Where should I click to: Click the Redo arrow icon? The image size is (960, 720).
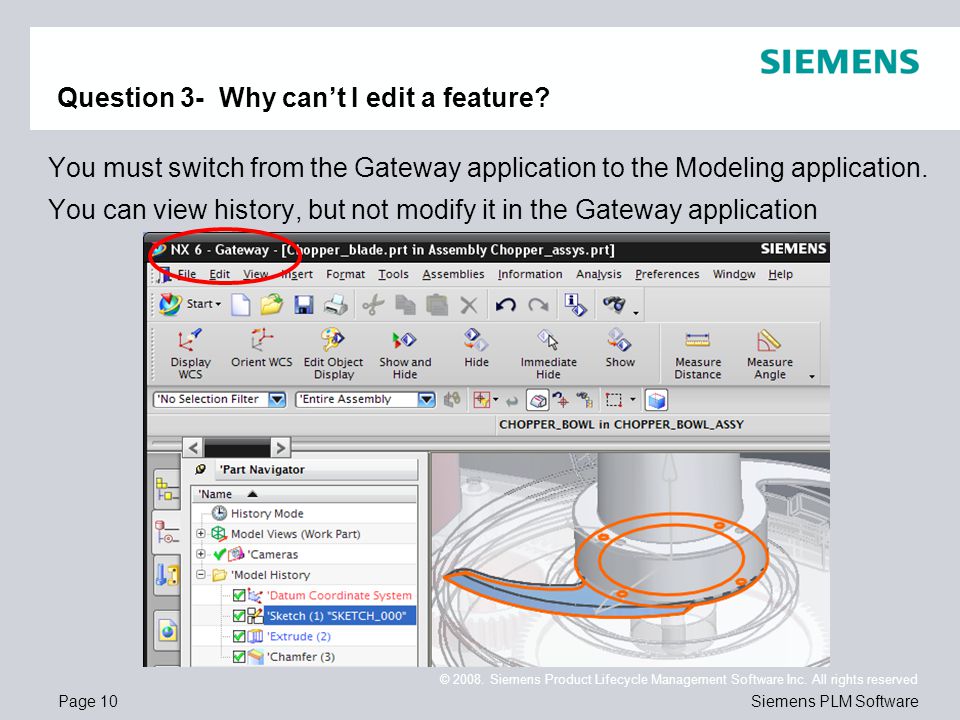(538, 304)
